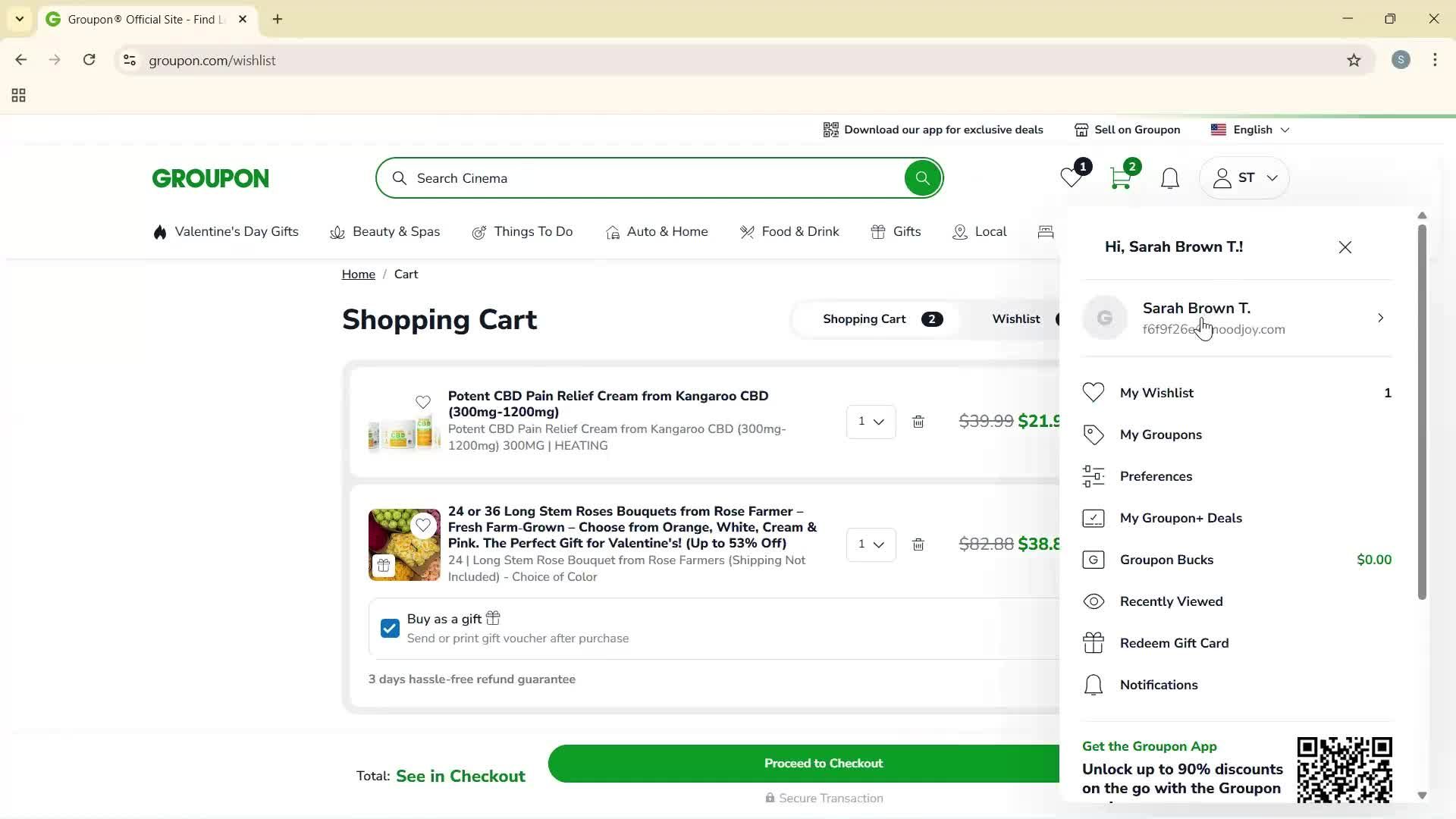Open the Beauty & Spas menu
Viewport: 1456px width, 819px height.
coord(395,231)
